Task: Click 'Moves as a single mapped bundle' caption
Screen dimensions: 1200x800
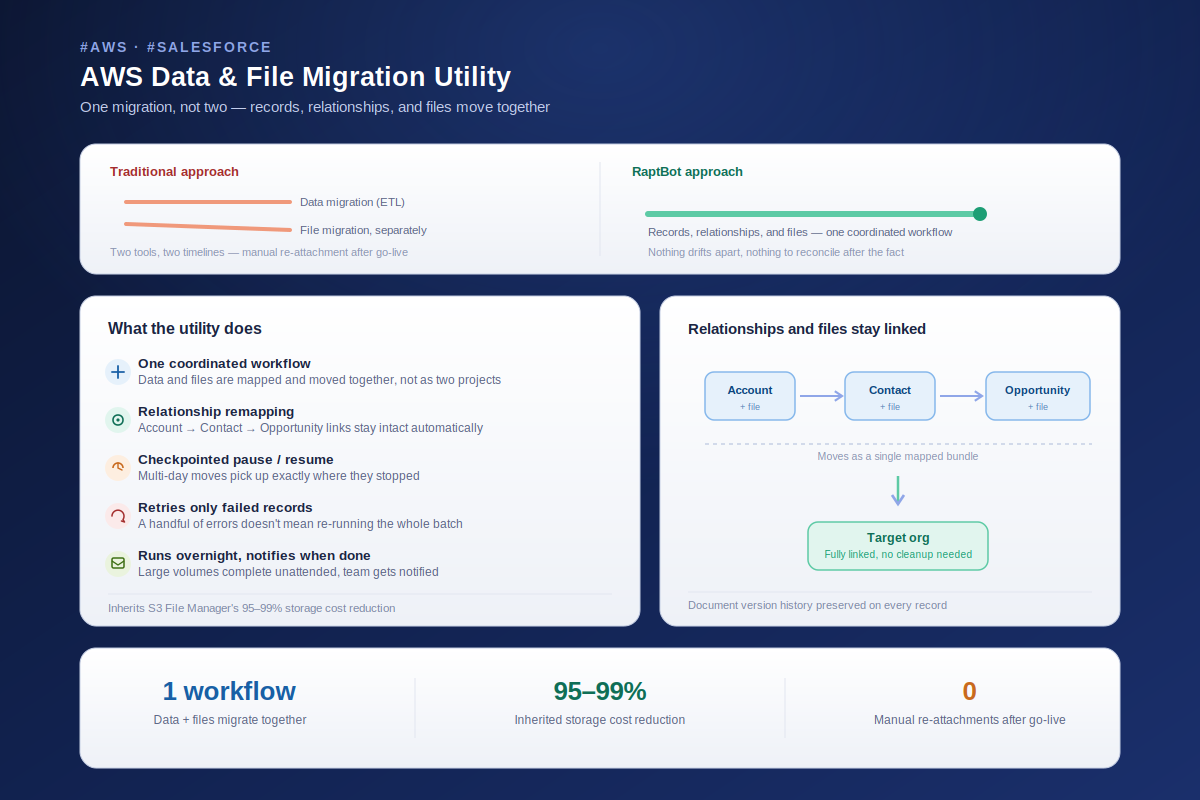Action: (x=898, y=456)
